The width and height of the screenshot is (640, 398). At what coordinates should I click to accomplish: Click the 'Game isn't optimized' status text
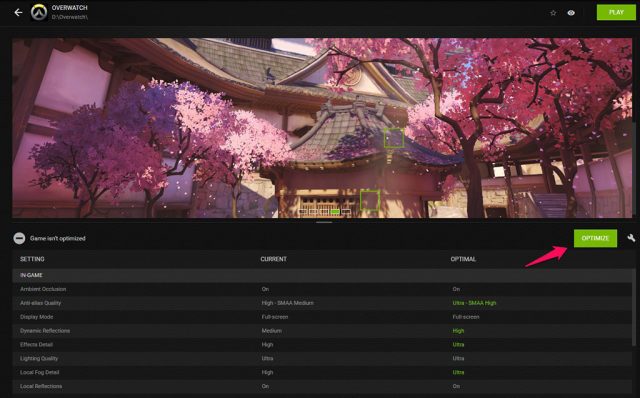[58, 238]
